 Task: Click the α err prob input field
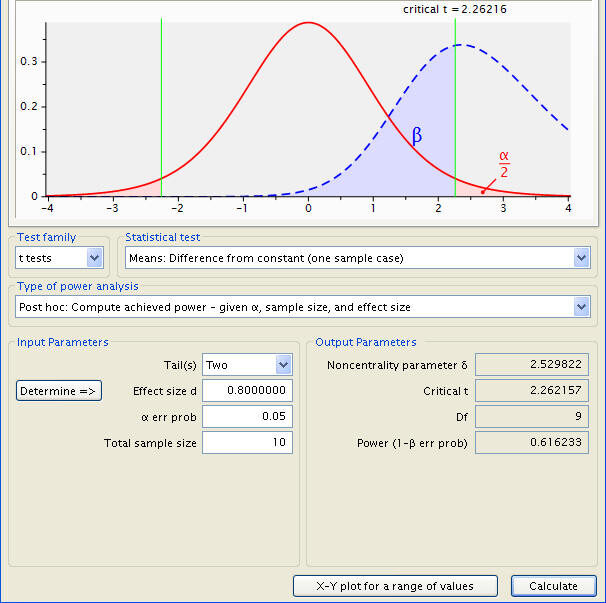click(x=247, y=416)
